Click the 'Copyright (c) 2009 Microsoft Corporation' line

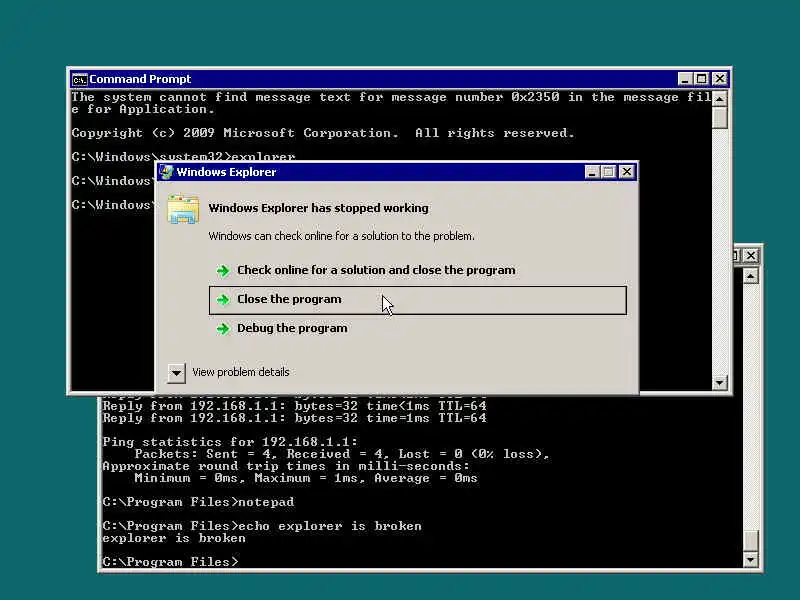[x=323, y=133]
